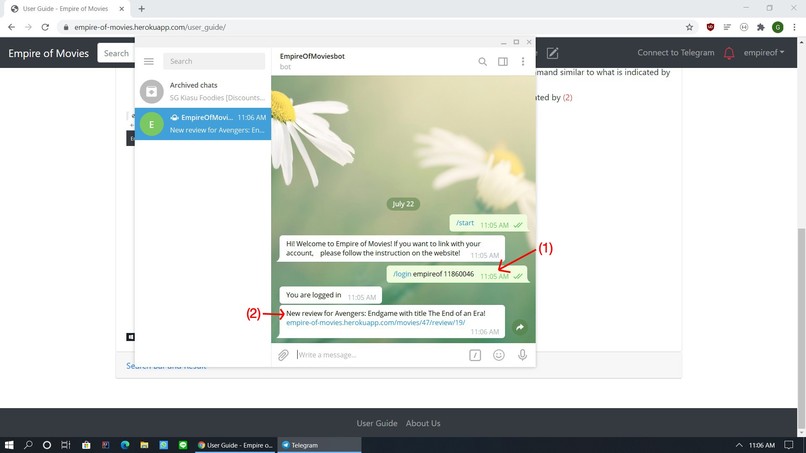Open bot commands slash button
Viewport: 806px width, 453px height.
475,355
